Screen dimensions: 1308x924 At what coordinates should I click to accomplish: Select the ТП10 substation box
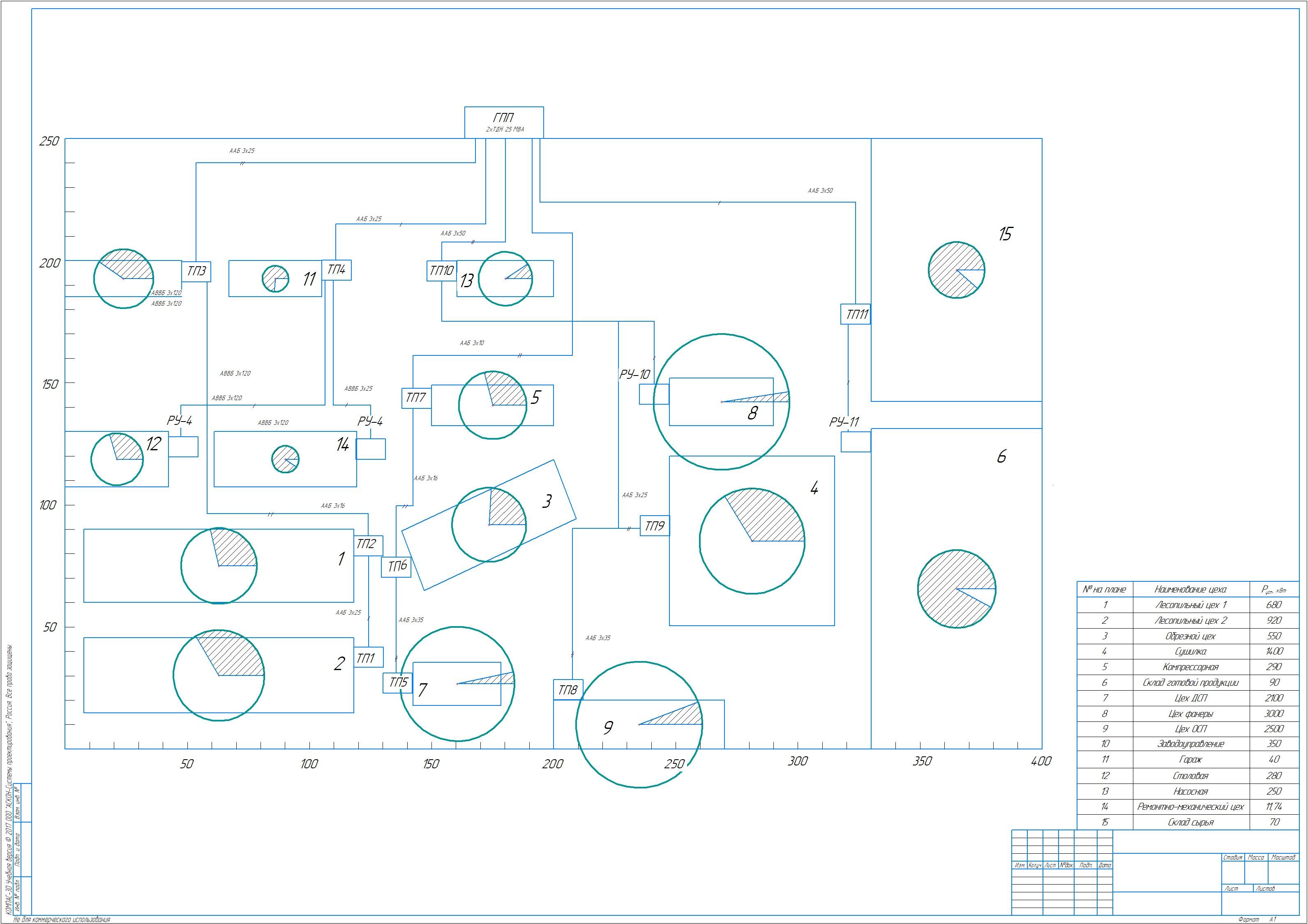pyautogui.click(x=441, y=271)
